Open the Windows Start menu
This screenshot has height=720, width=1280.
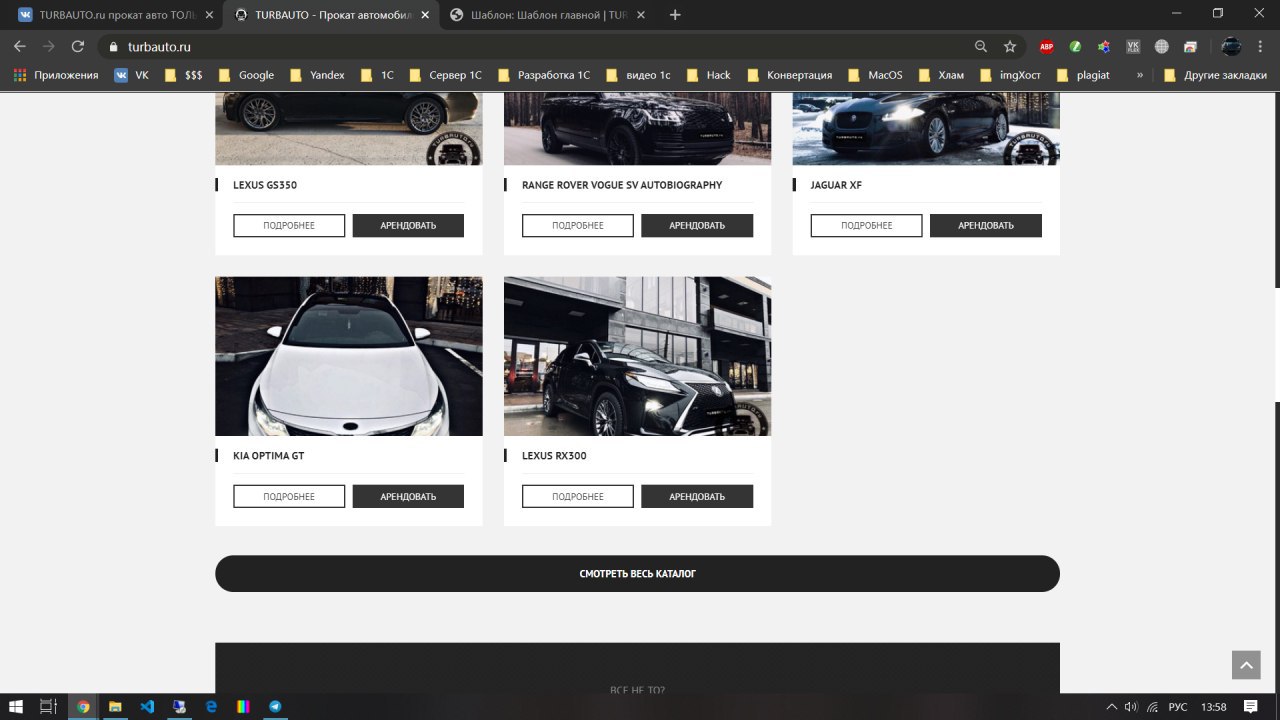[17, 706]
